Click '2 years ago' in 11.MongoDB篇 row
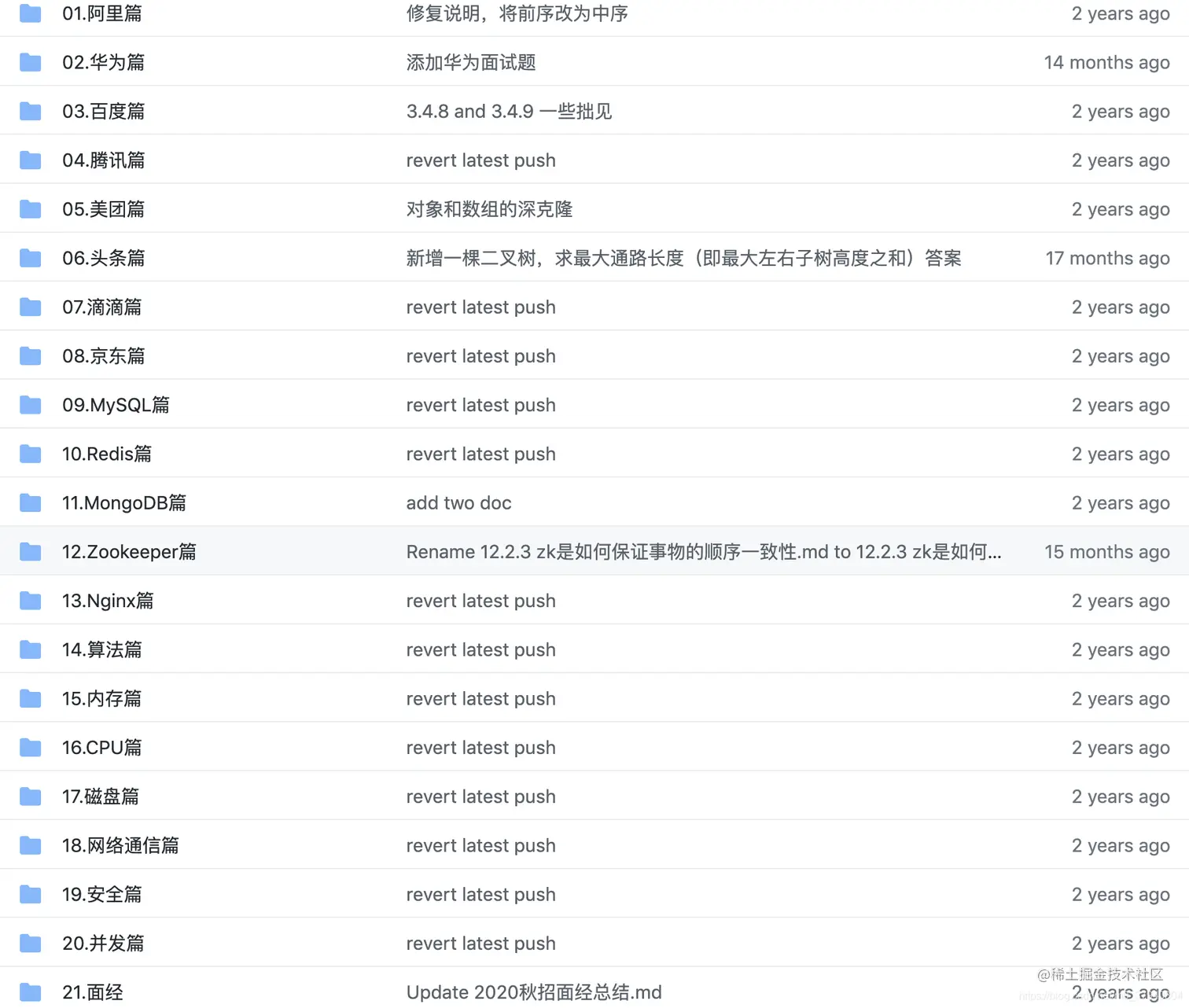Image resolution: width=1189 pixels, height=1008 pixels. [1121, 502]
